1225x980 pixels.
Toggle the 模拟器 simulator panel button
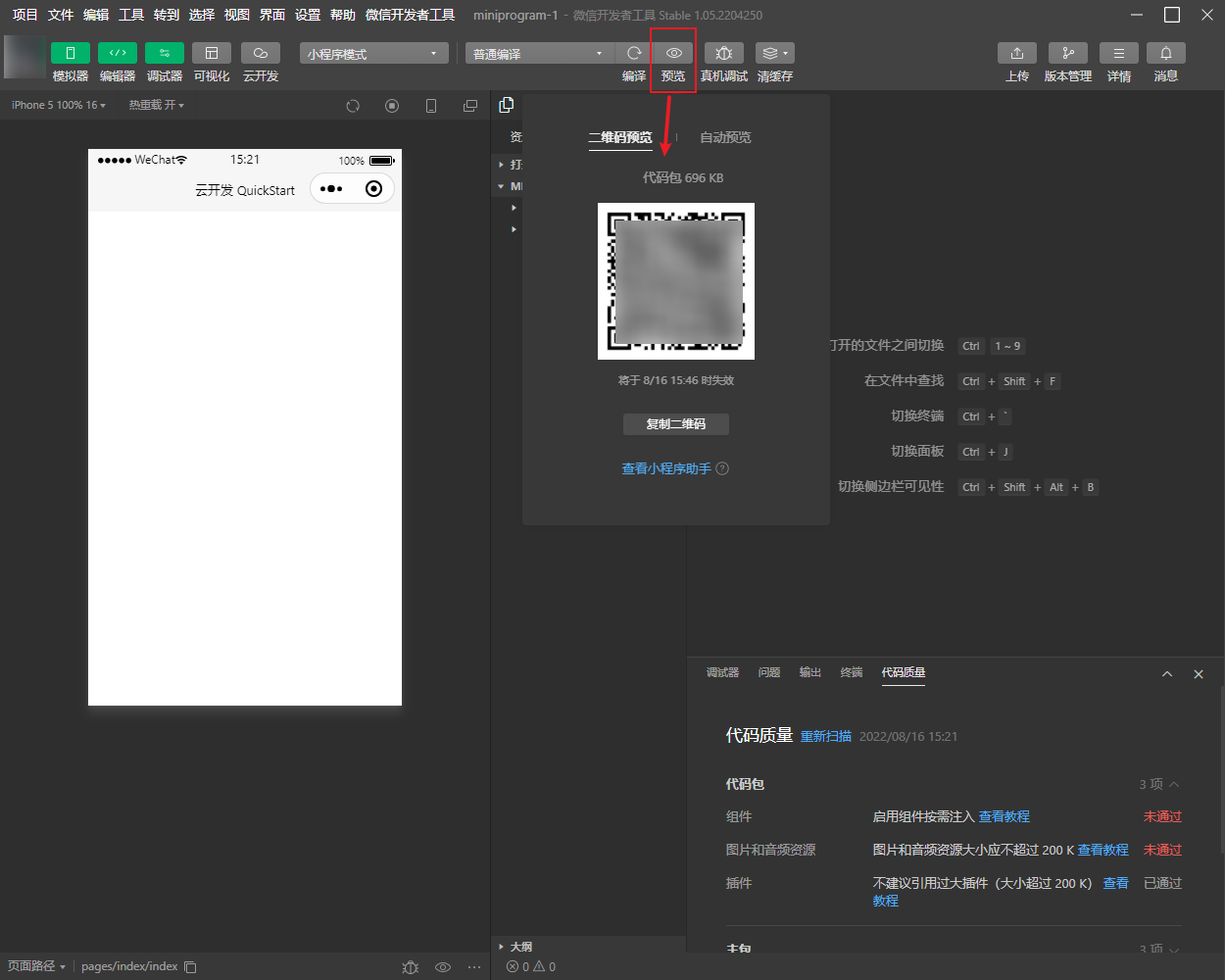pos(71,54)
